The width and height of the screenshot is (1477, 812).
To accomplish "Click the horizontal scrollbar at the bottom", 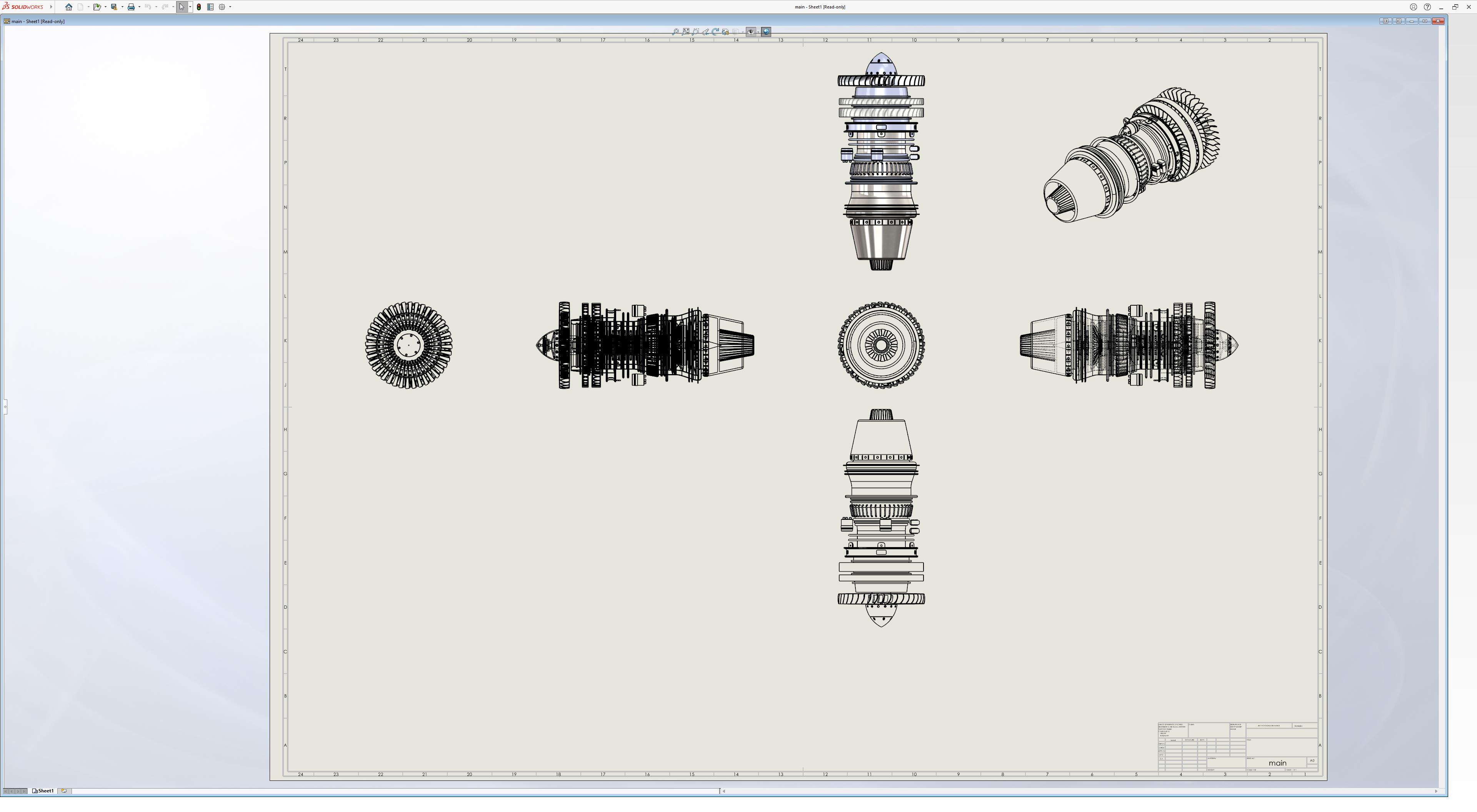I will point(1078,791).
